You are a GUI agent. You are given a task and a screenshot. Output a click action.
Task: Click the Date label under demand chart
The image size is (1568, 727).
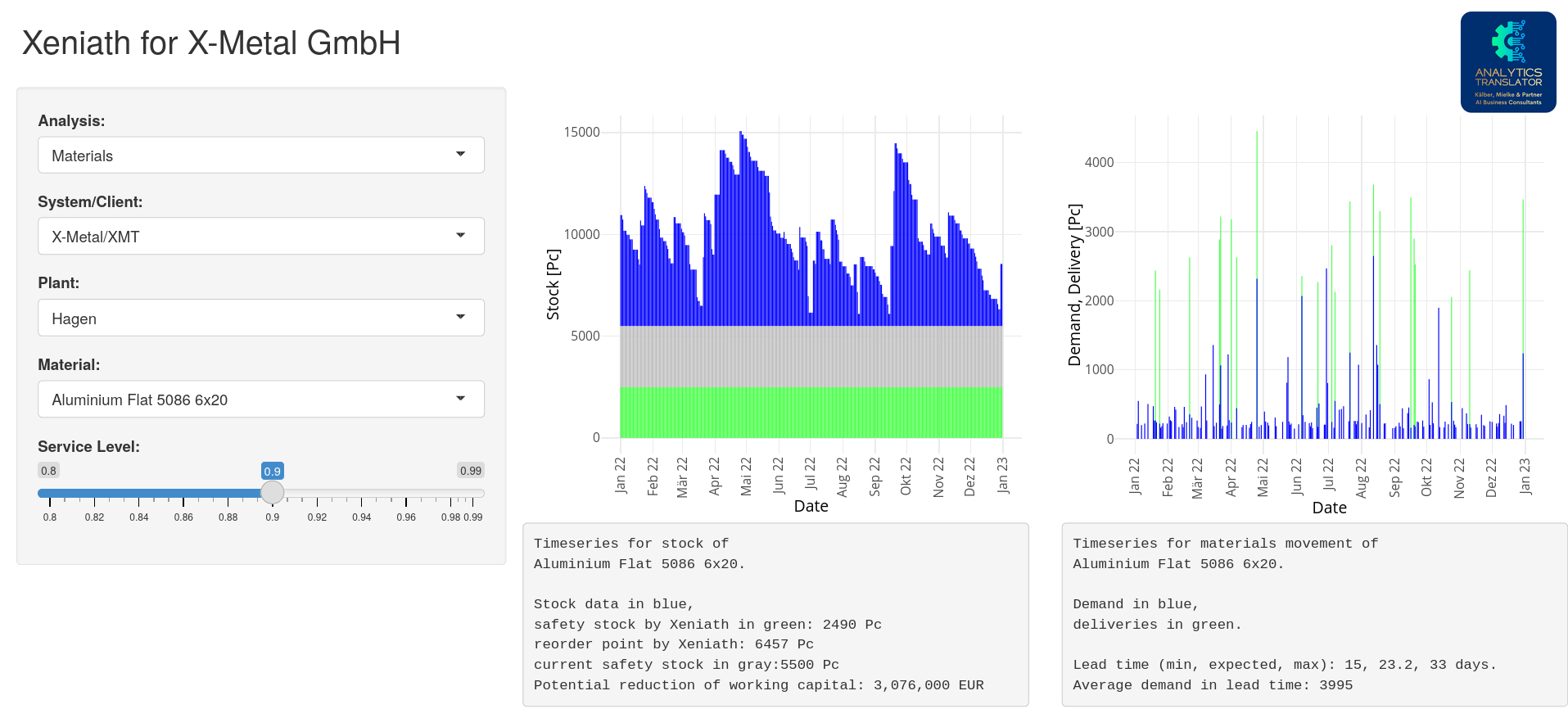tap(1330, 508)
